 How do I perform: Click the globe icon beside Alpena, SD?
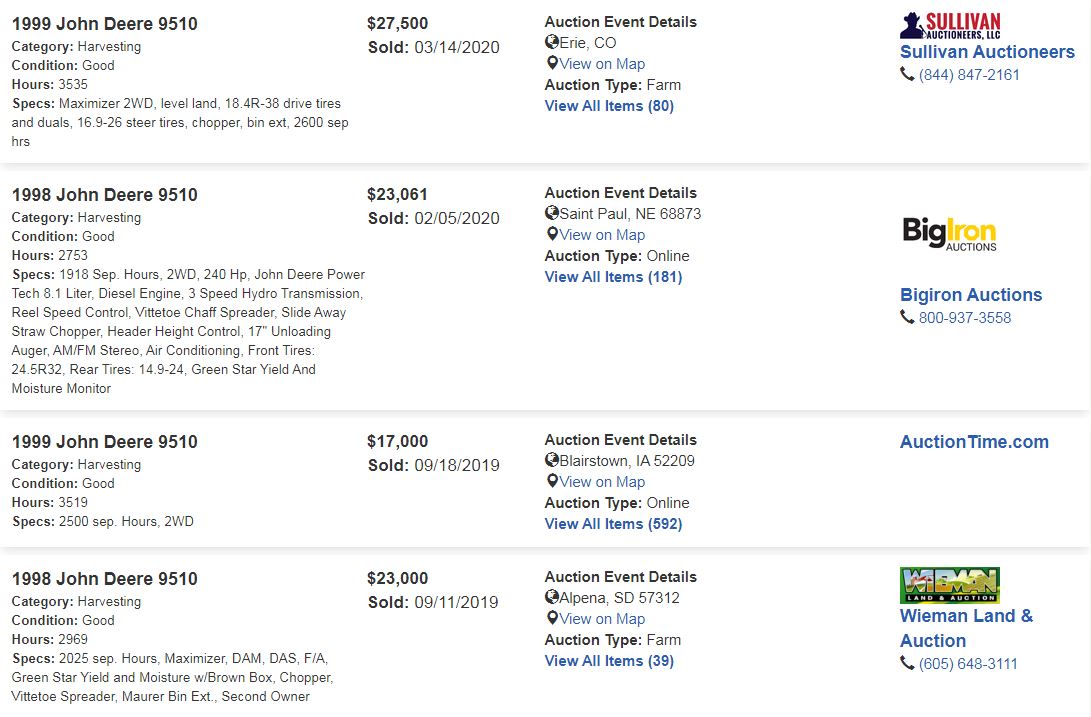point(552,597)
